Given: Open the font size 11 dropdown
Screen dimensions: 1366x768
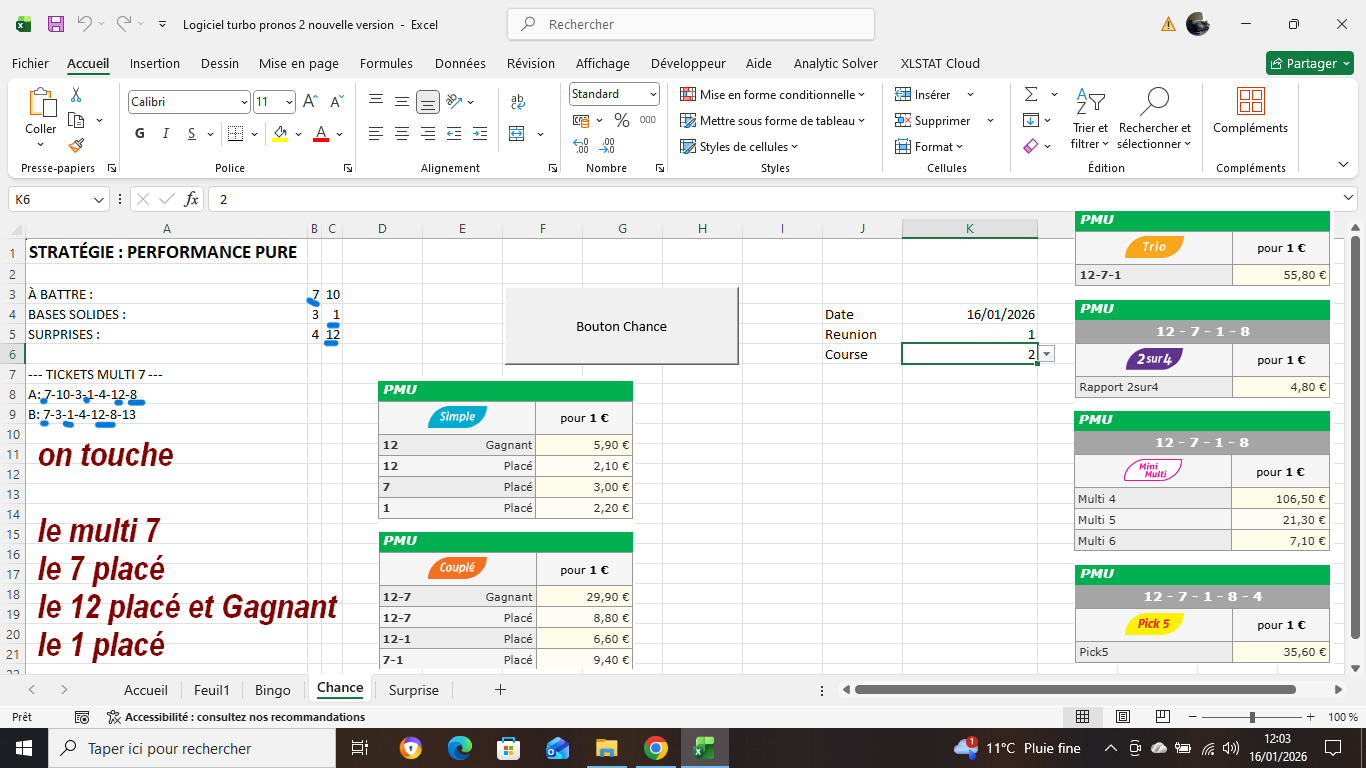Looking at the screenshot, I should coord(290,102).
